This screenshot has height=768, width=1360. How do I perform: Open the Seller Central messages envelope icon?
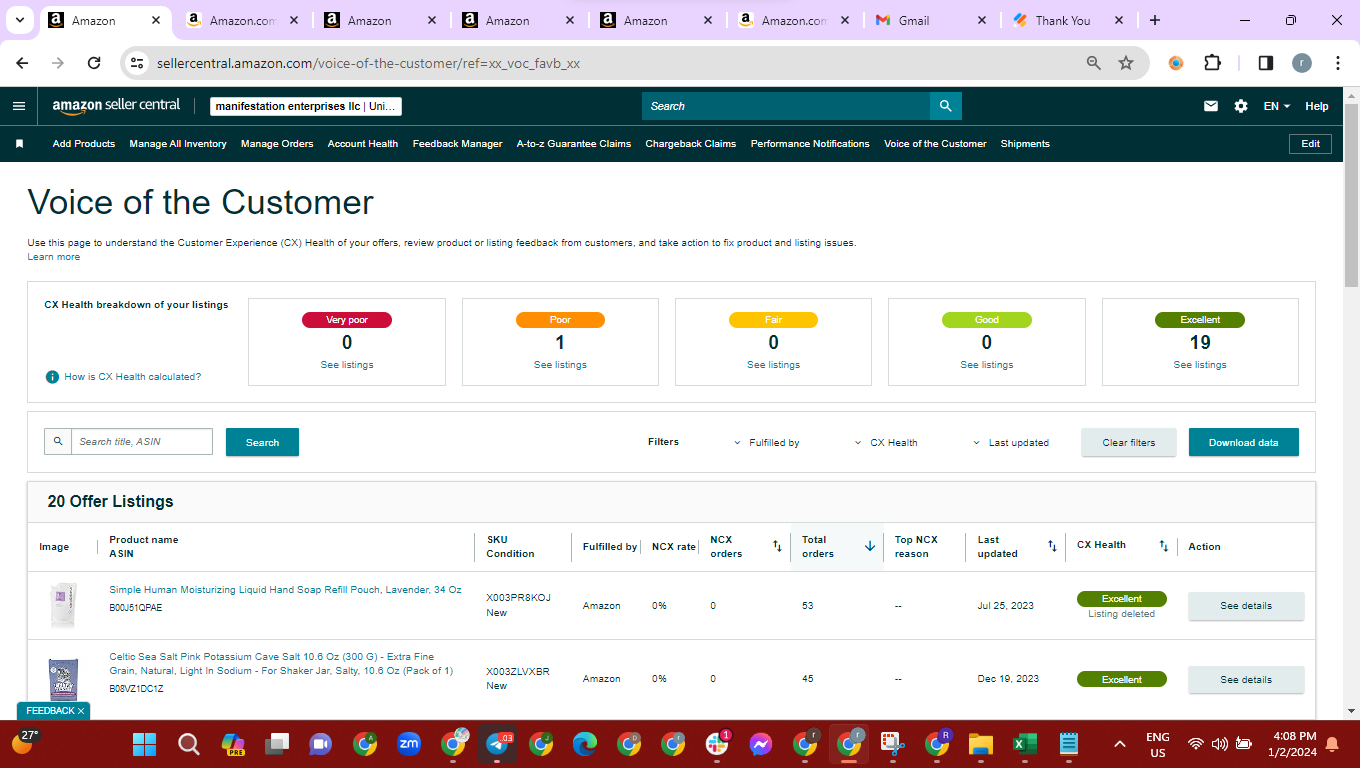click(x=1211, y=106)
